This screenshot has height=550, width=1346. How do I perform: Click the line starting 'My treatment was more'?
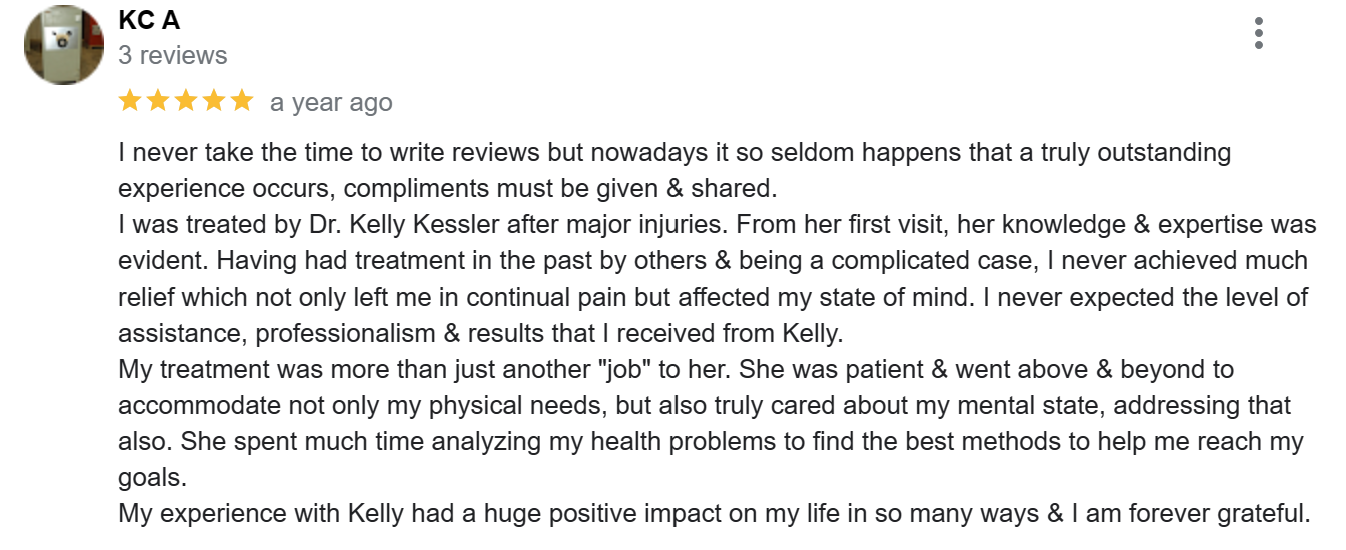676,369
